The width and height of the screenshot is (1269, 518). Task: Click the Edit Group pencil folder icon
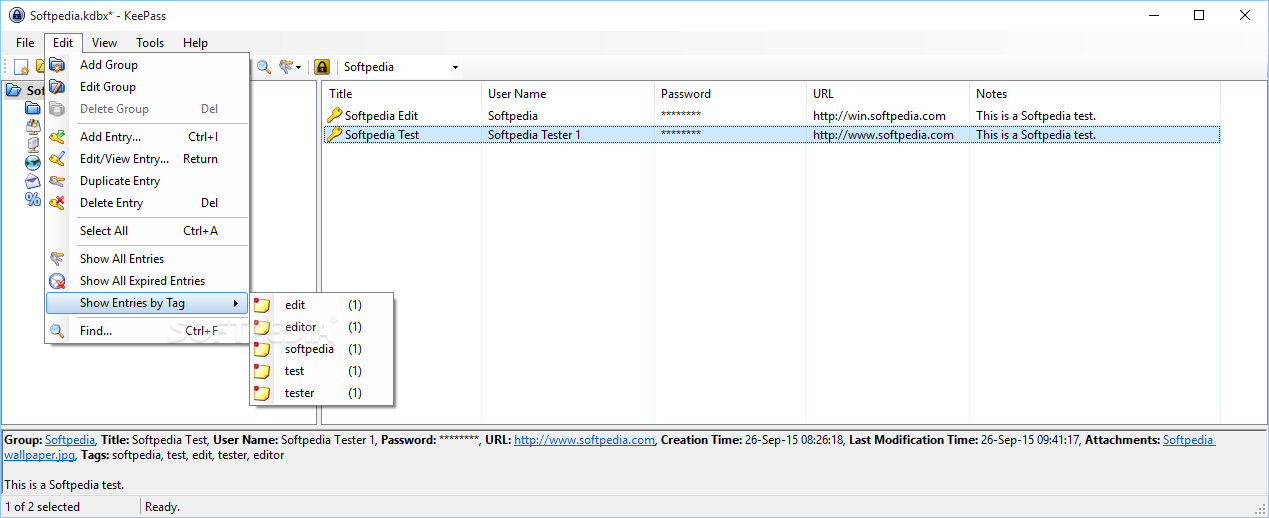tap(58, 87)
